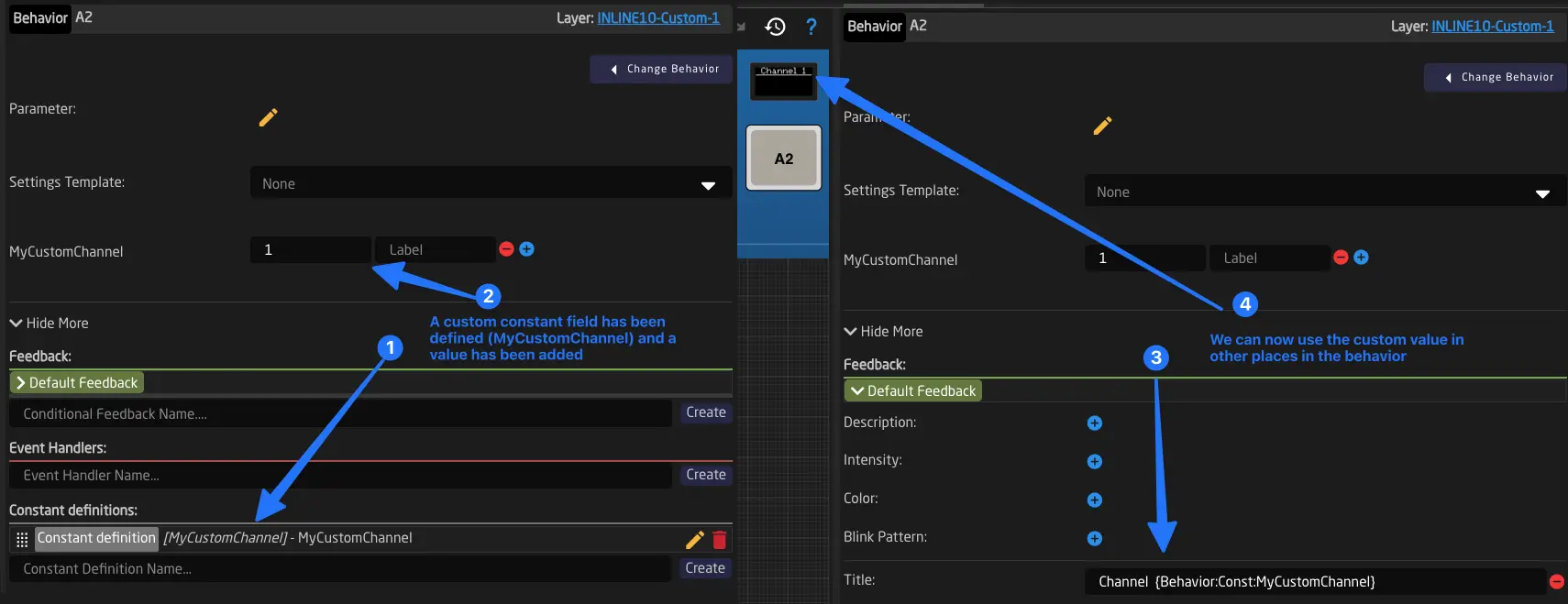Click MyCustomChannel Label field in right panel

point(1270,258)
